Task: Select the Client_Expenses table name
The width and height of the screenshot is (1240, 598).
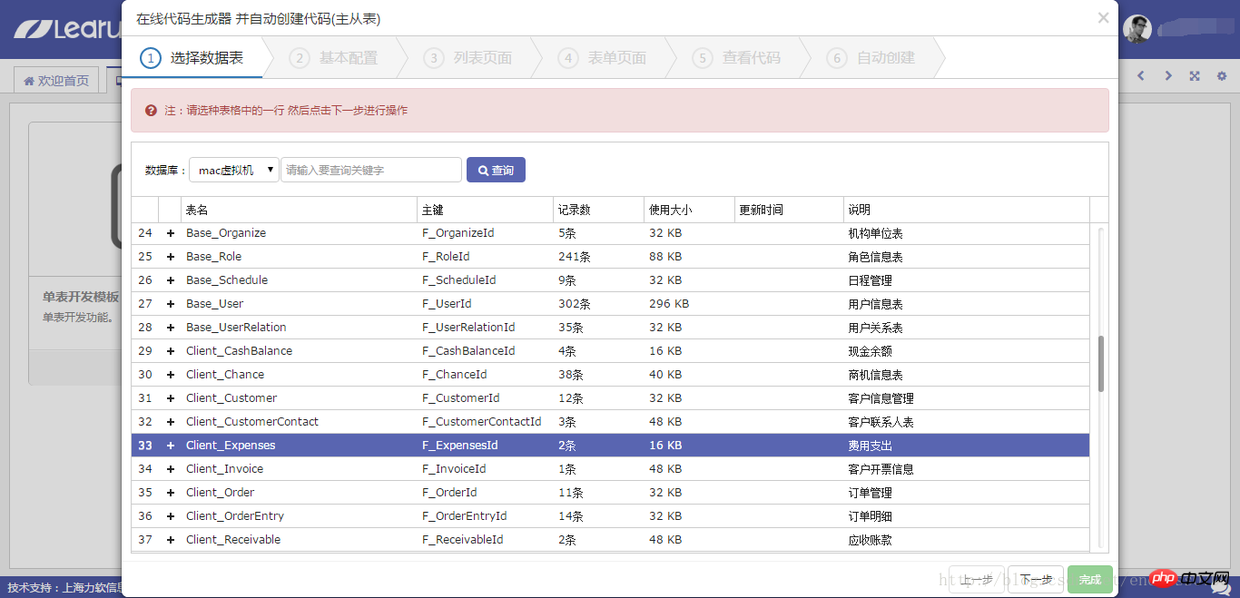Action: pos(231,446)
